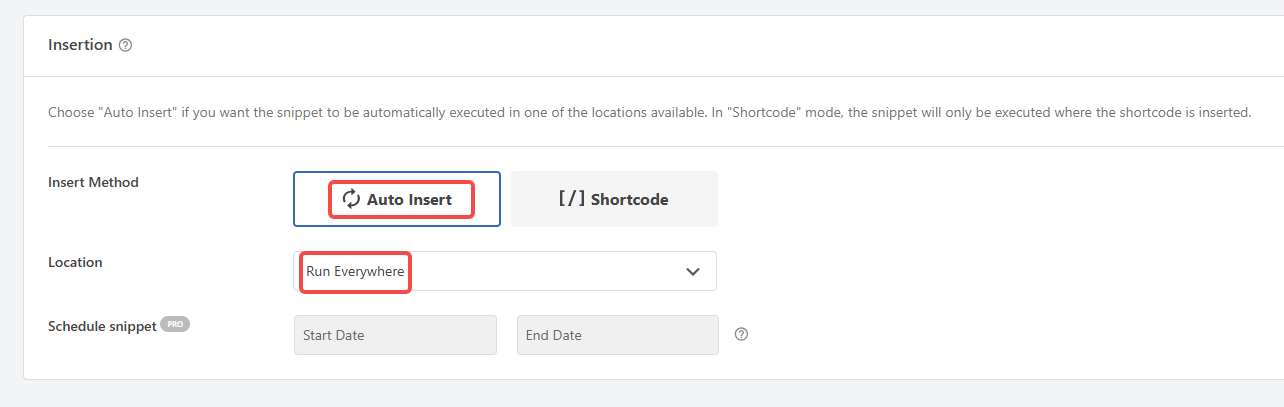Click the empty Insertion panel header area
The image size is (1284, 407).
(x=700, y=45)
